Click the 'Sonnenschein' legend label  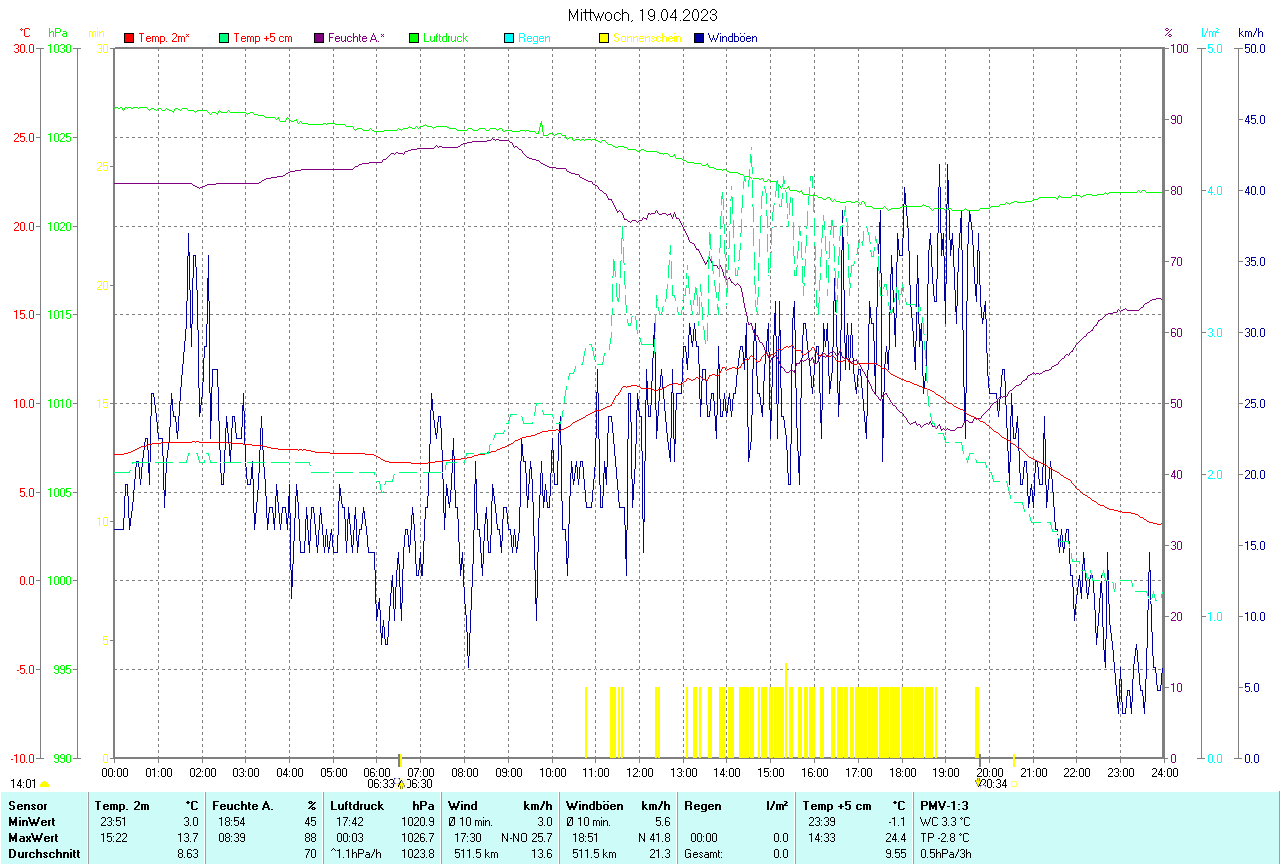click(x=647, y=38)
